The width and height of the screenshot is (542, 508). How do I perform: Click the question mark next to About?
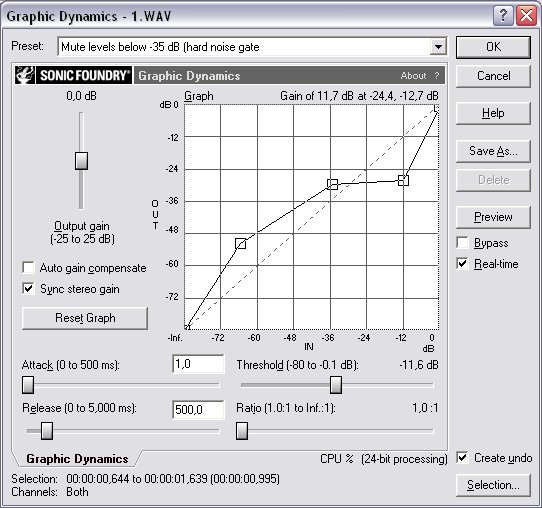pos(437,75)
